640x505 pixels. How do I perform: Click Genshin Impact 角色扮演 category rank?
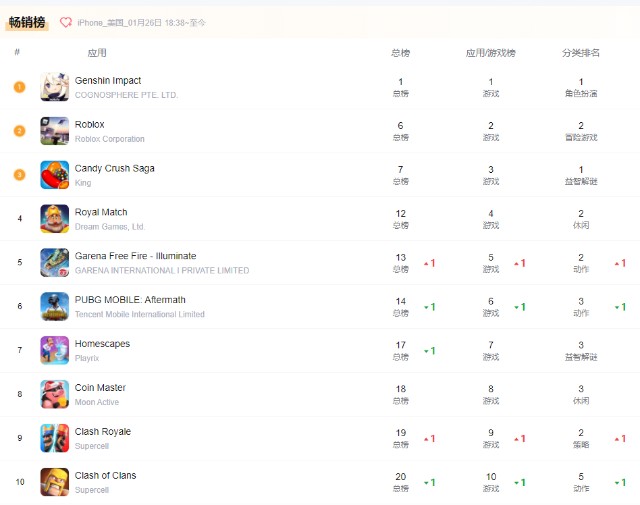(581, 87)
